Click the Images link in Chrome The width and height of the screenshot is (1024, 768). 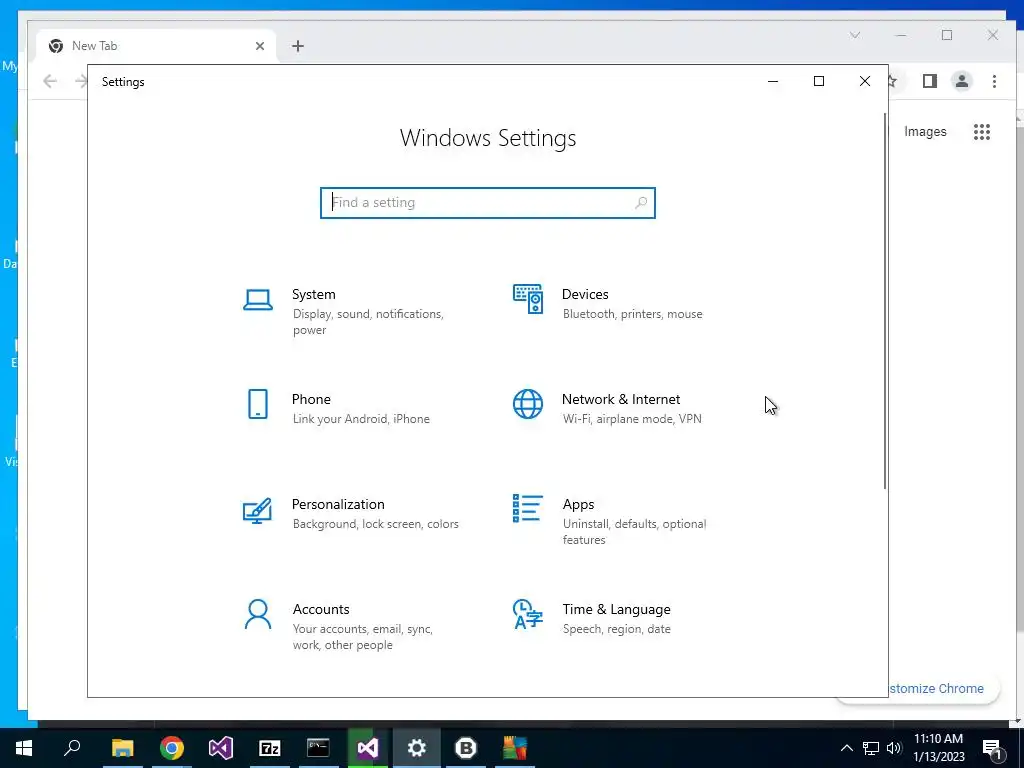click(x=925, y=131)
